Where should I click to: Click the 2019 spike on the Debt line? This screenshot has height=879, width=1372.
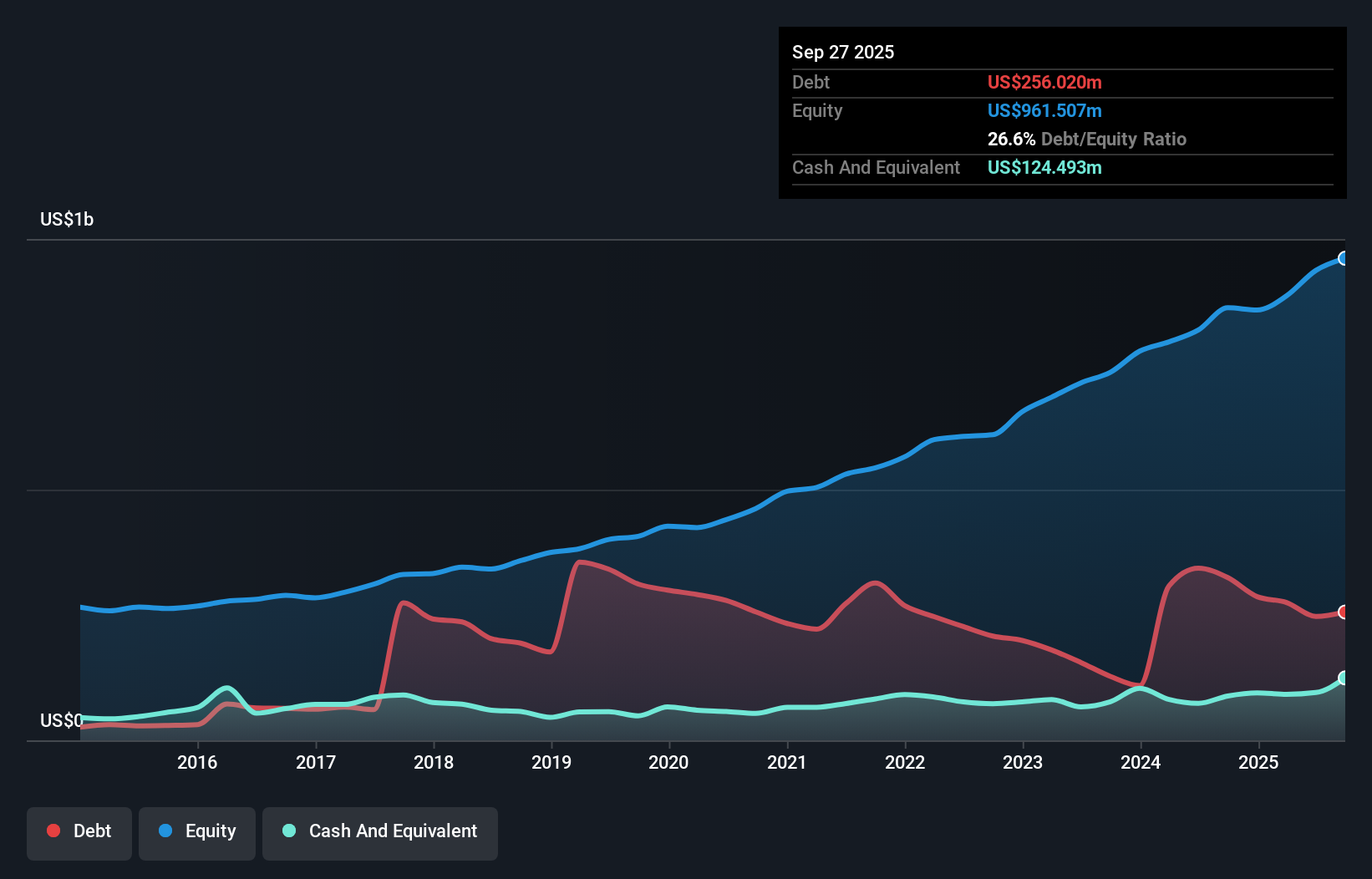tap(582, 562)
